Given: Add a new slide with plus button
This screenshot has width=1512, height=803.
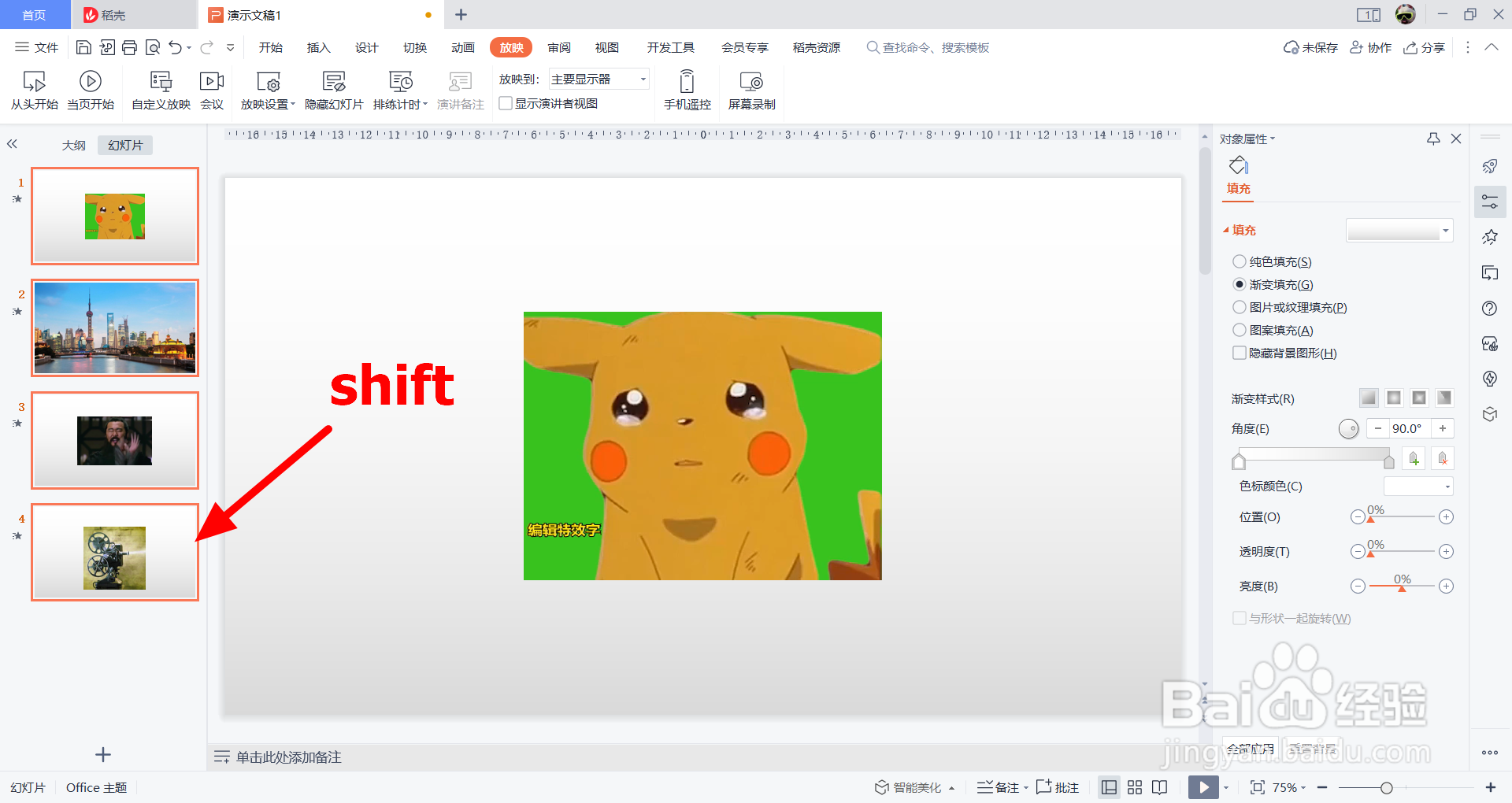Looking at the screenshot, I should (x=103, y=755).
